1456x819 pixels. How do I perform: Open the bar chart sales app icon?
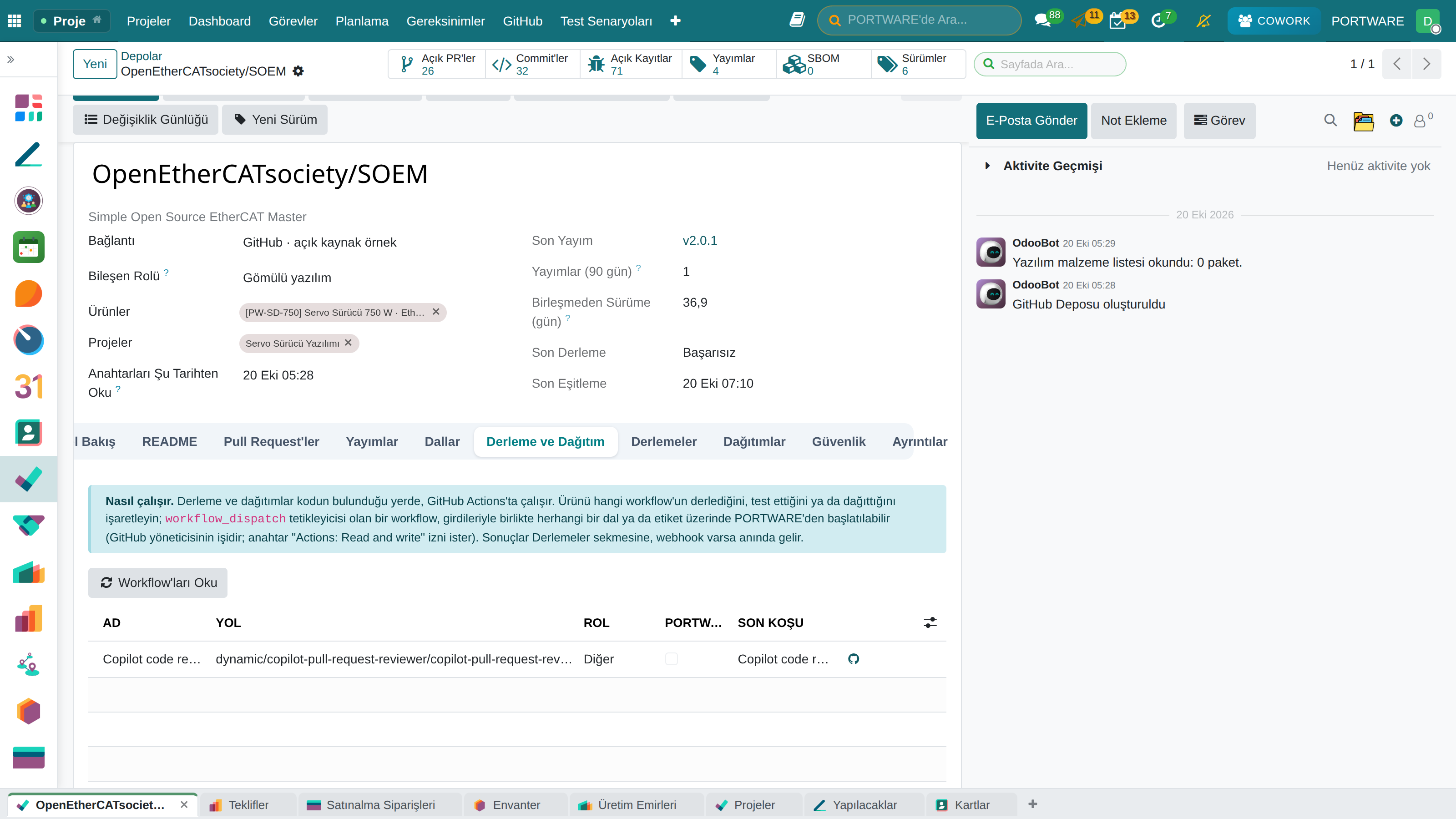(x=28, y=618)
